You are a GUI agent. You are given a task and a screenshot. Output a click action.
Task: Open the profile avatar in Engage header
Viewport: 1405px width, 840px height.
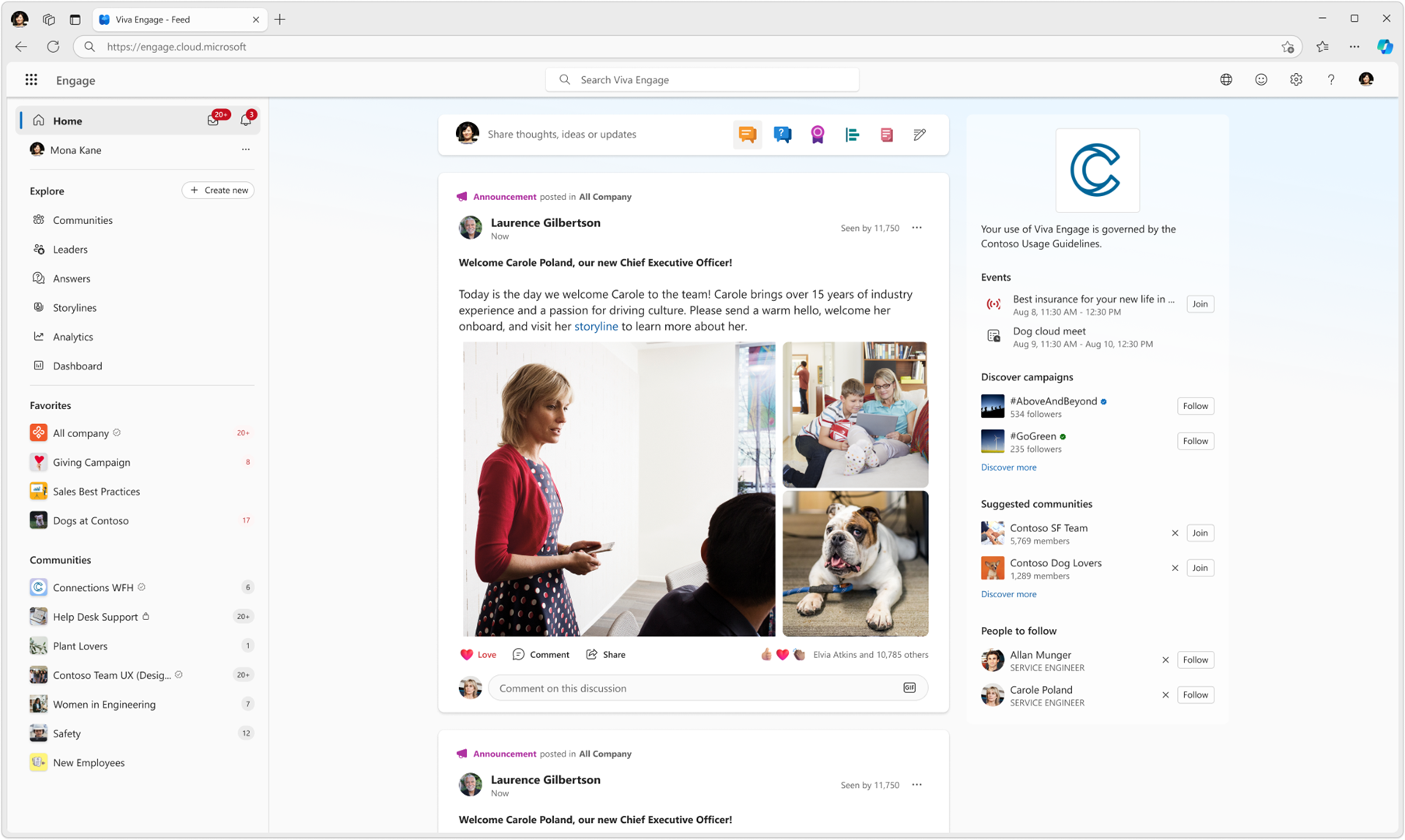[1366, 79]
